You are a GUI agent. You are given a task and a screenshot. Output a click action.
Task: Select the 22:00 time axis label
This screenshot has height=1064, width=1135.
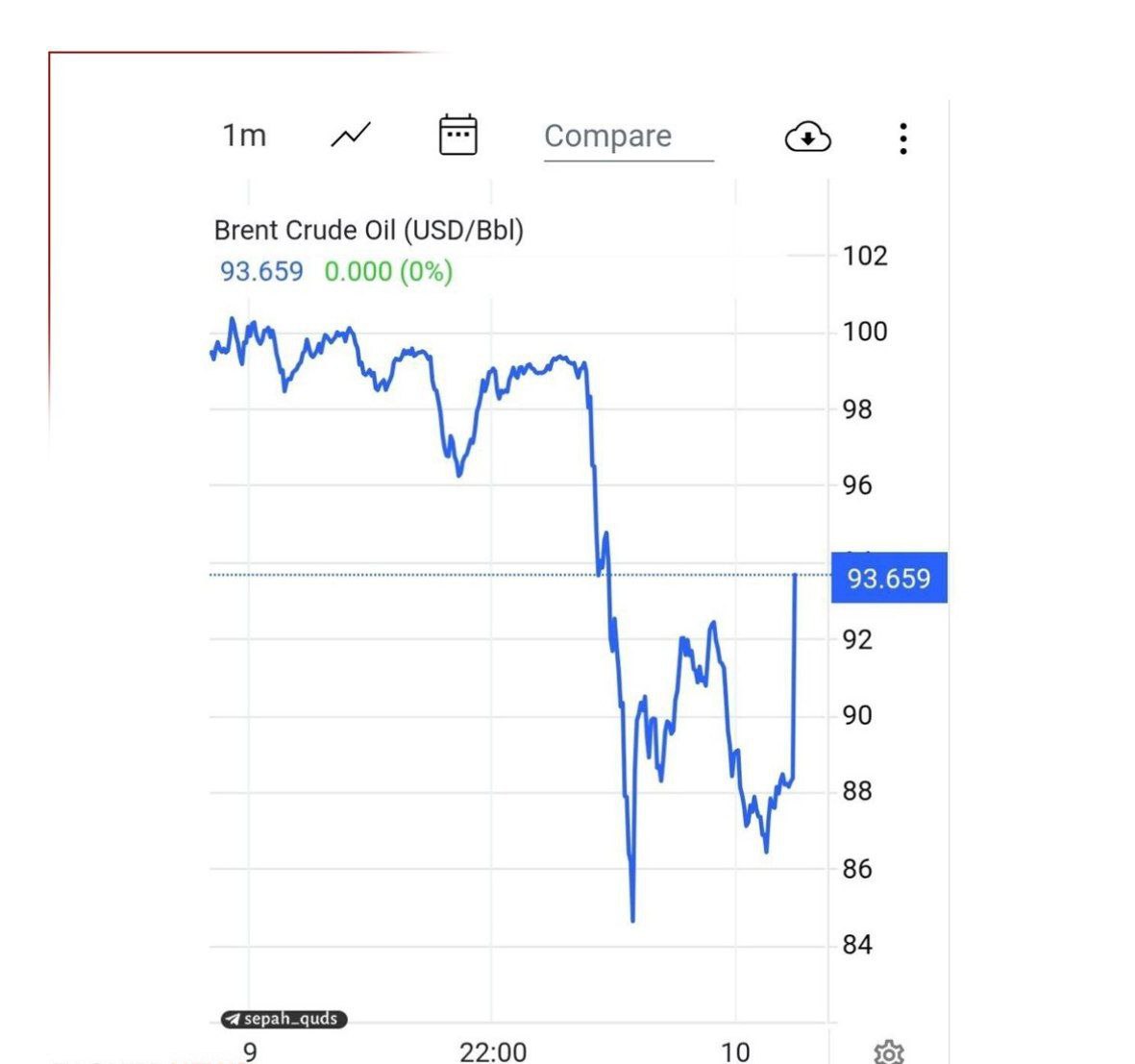pos(492,1052)
